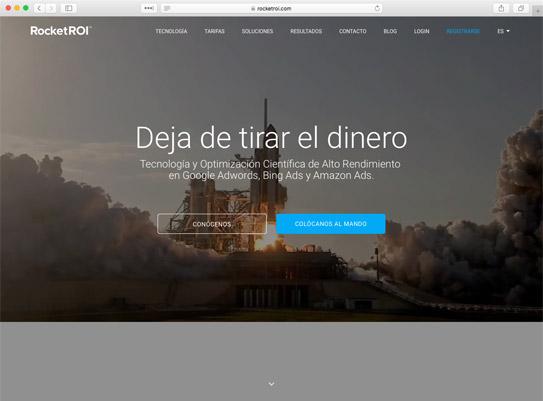The height and width of the screenshot is (401, 543).
Task: Go forward with Safari's forward arrow
Action: [51, 8]
